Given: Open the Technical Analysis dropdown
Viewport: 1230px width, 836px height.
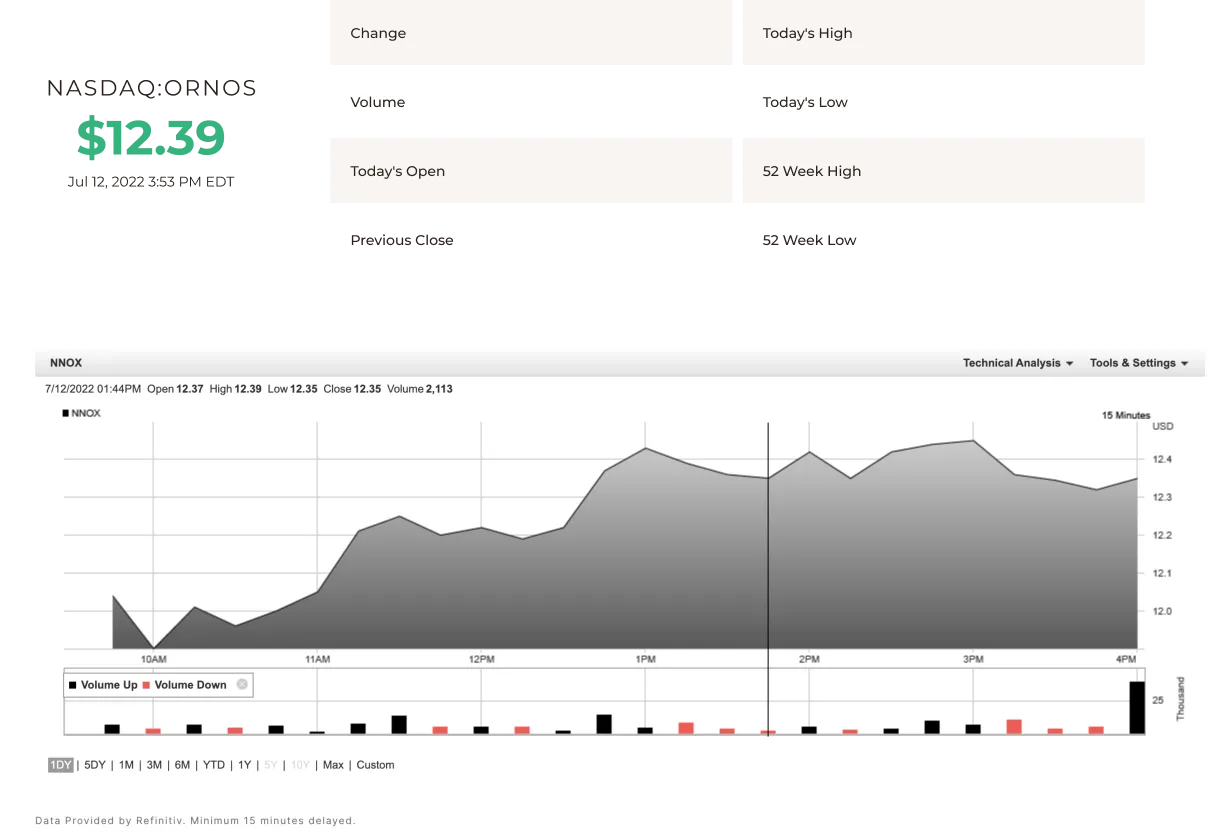Looking at the screenshot, I should (1018, 363).
